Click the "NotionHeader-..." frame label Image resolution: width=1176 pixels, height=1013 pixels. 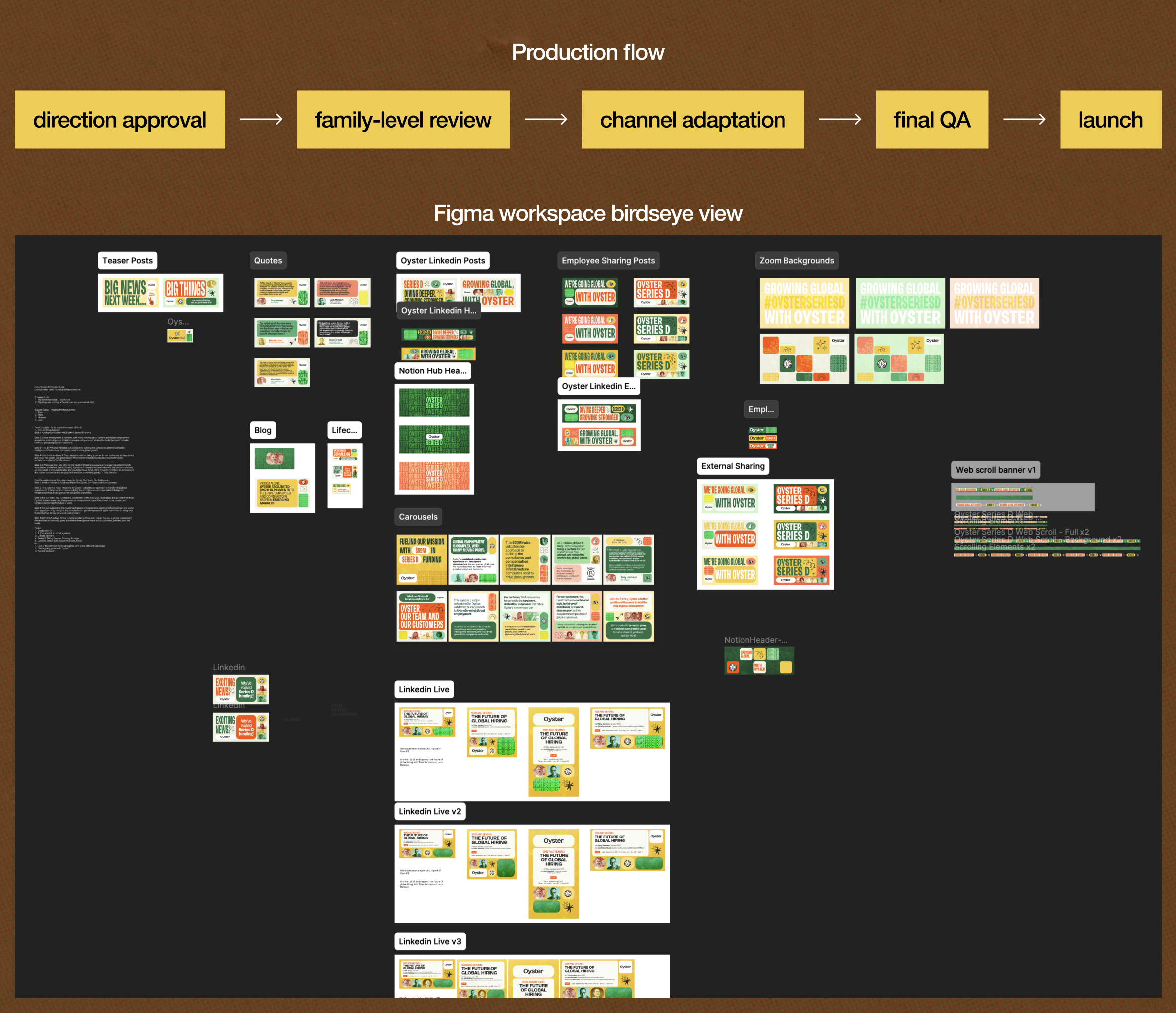point(756,640)
